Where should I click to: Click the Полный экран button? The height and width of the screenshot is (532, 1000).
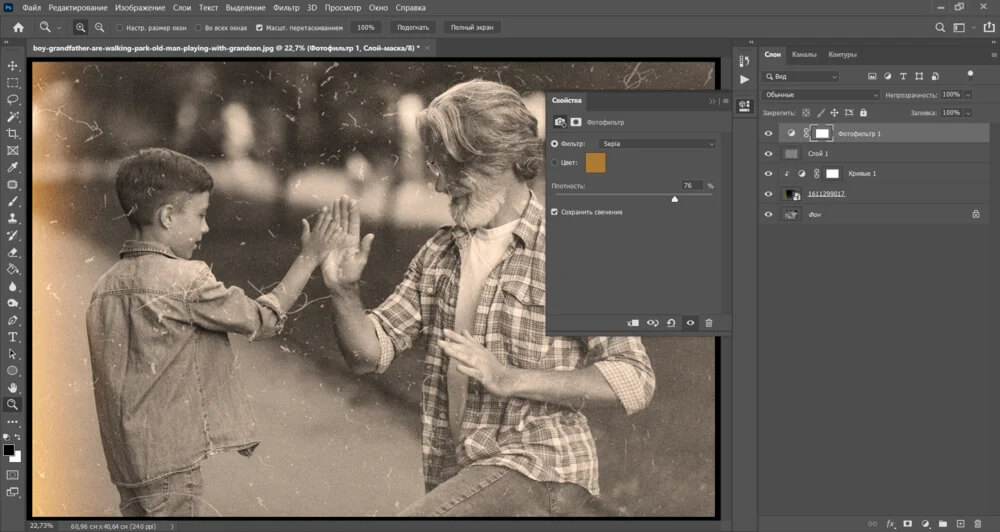(472, 27)
